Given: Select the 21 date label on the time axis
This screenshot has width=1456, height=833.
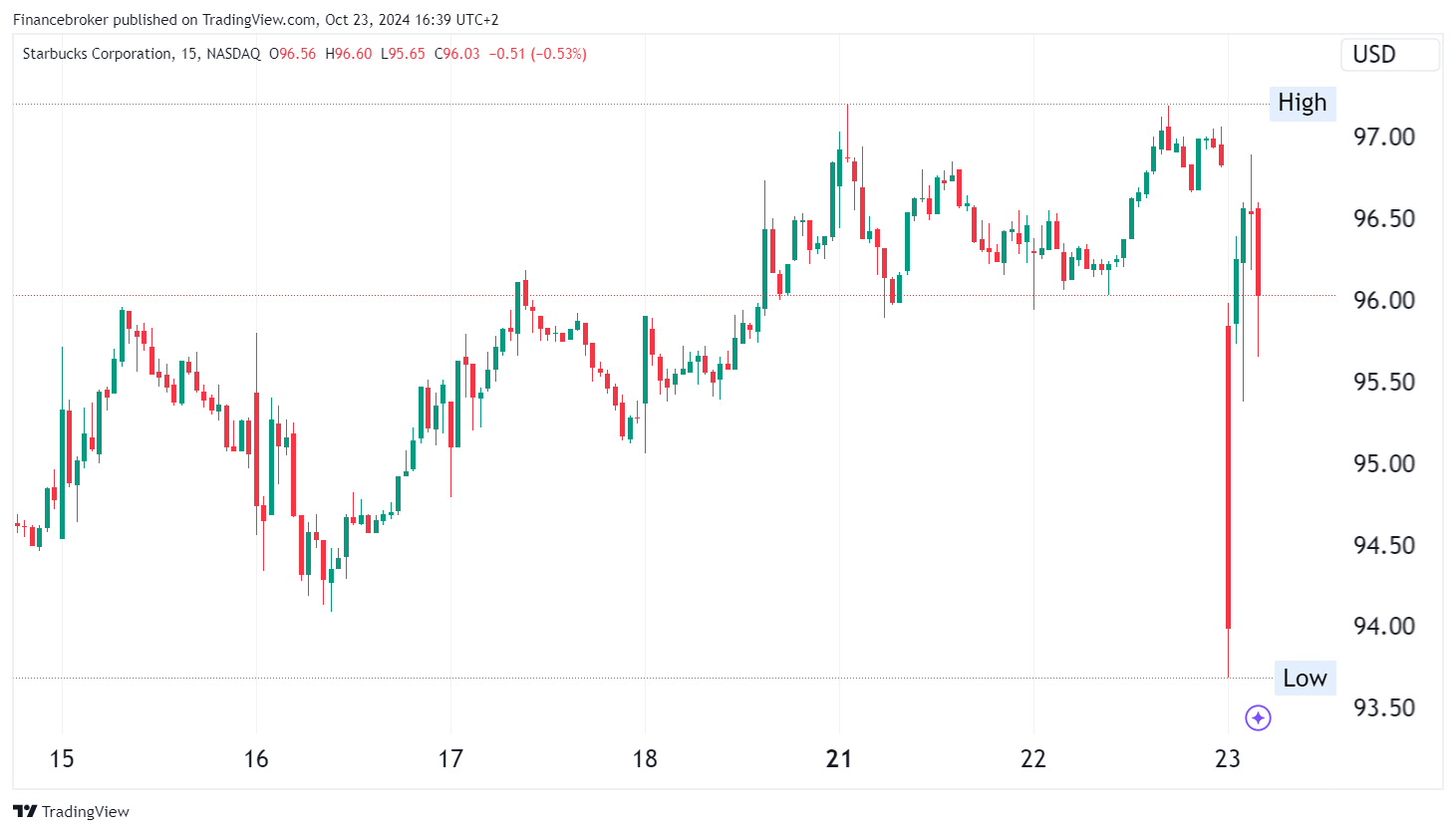Looking at the screenshot, I should click(x=839, y=758).
